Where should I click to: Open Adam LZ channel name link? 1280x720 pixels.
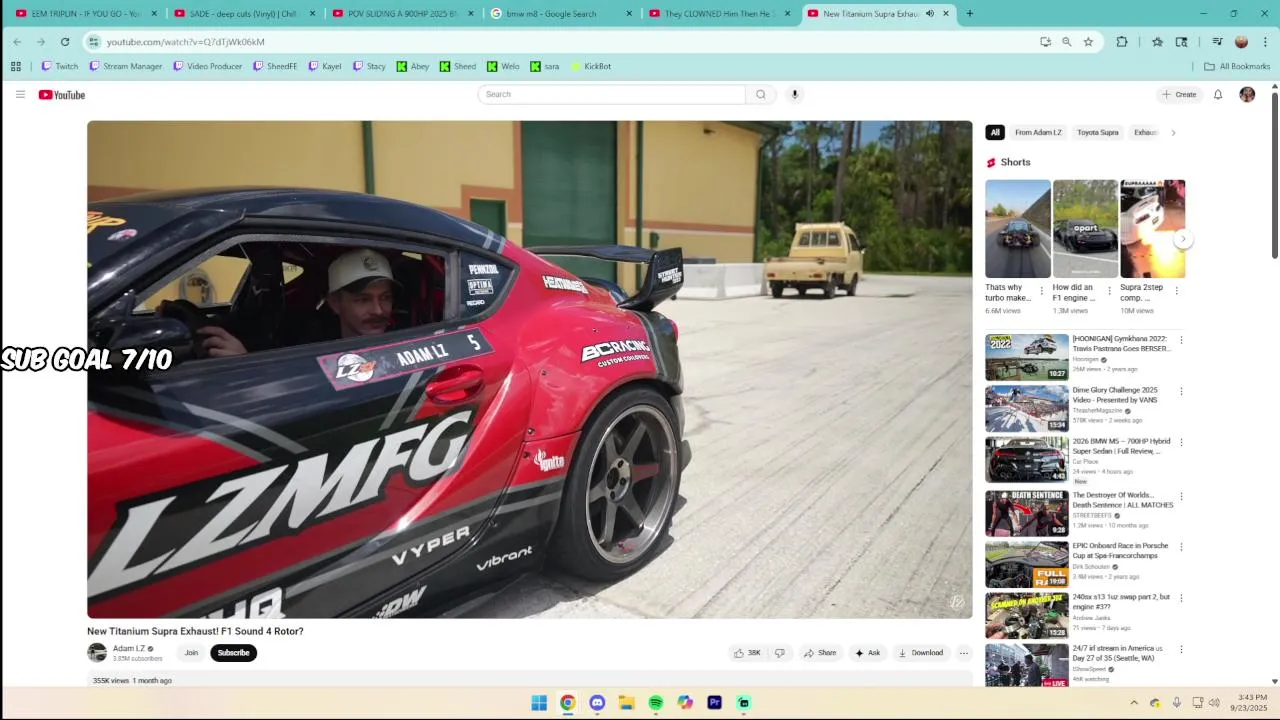[129, 649]
